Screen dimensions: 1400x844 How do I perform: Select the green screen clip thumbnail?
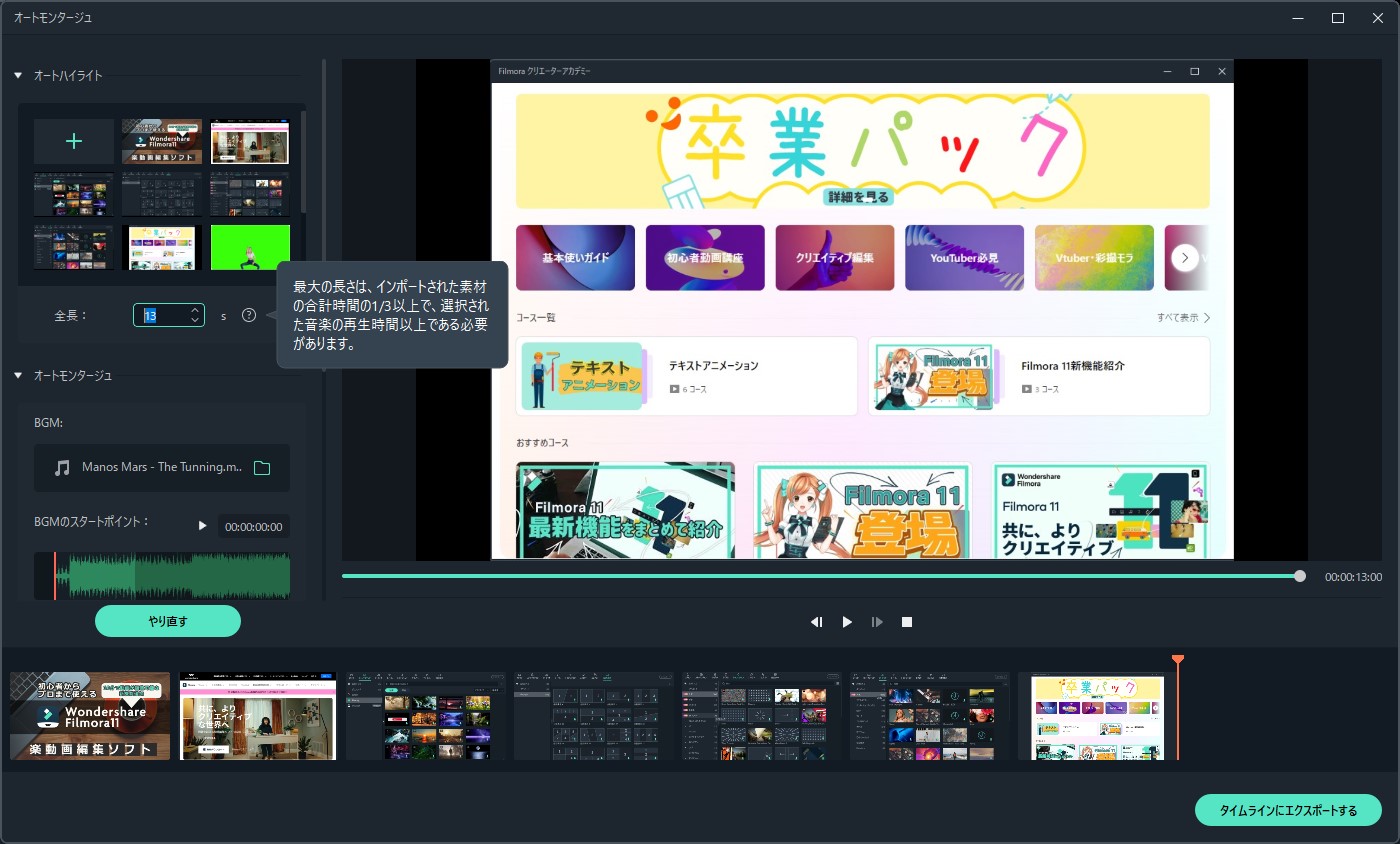coord(250,247)
